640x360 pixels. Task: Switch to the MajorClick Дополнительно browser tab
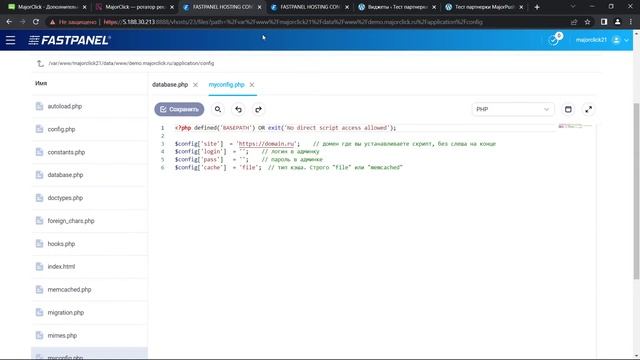coord(47,7)
